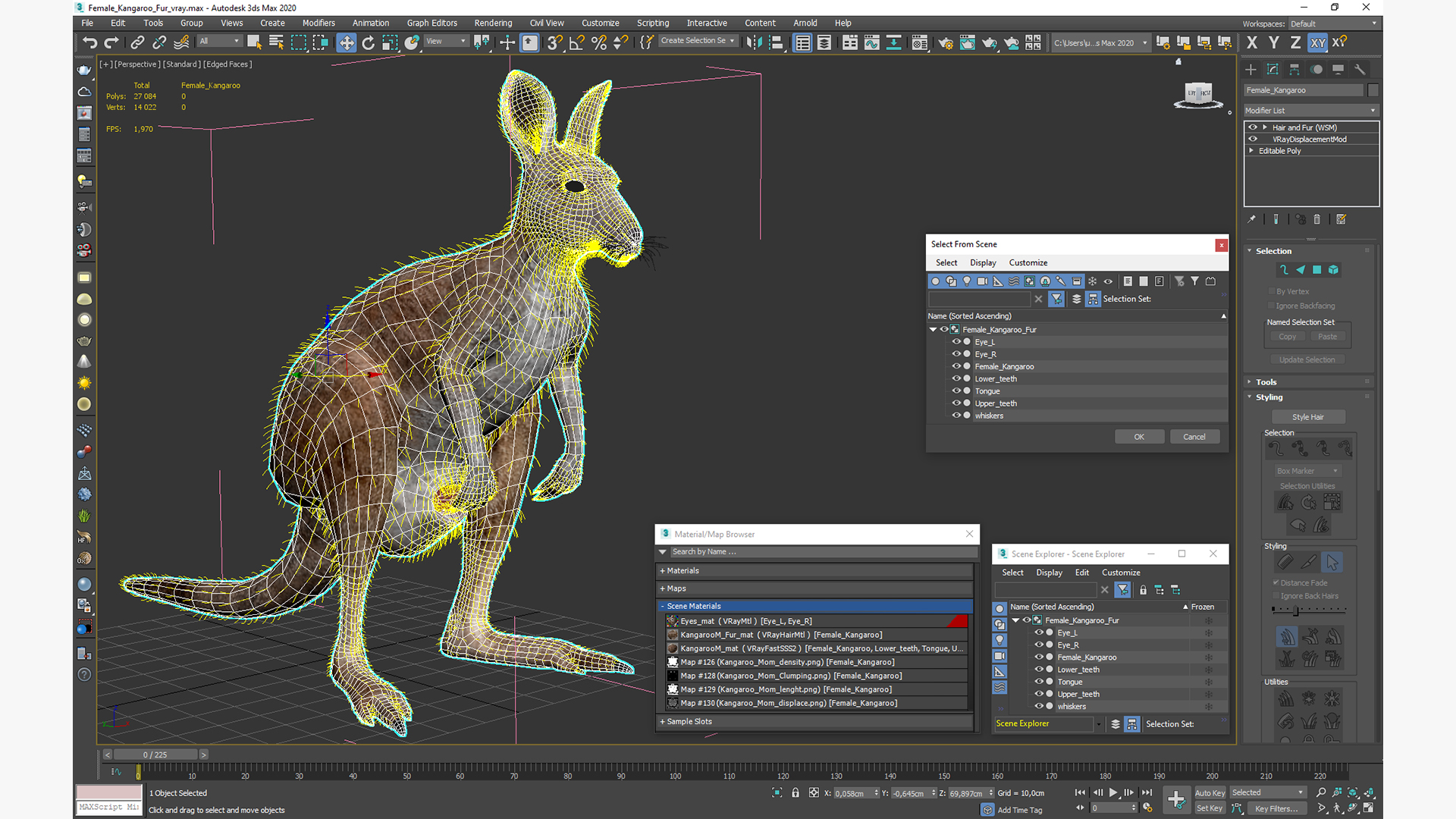Open Edit menu in Scene Explorer

tap(1082, 573)
